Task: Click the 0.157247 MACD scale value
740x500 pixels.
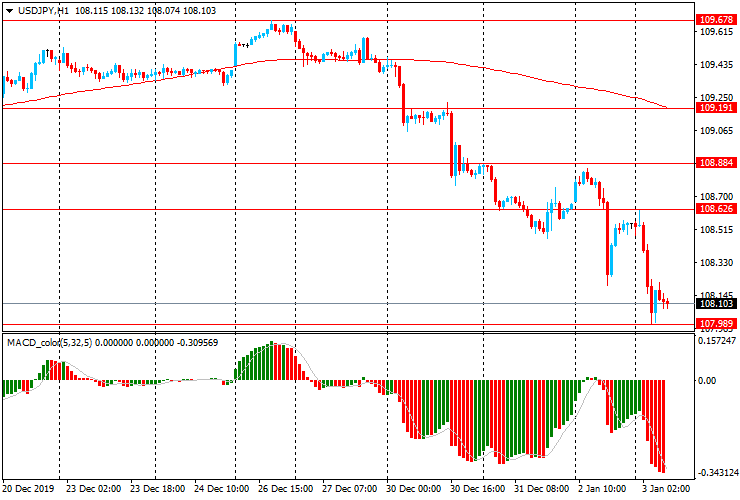Action: pyautogui.click(x=716, y=341)
